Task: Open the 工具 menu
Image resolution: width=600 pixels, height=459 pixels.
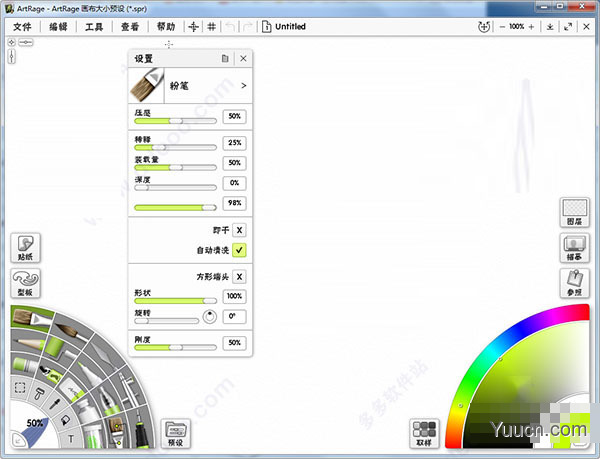Action: (94, 27)
